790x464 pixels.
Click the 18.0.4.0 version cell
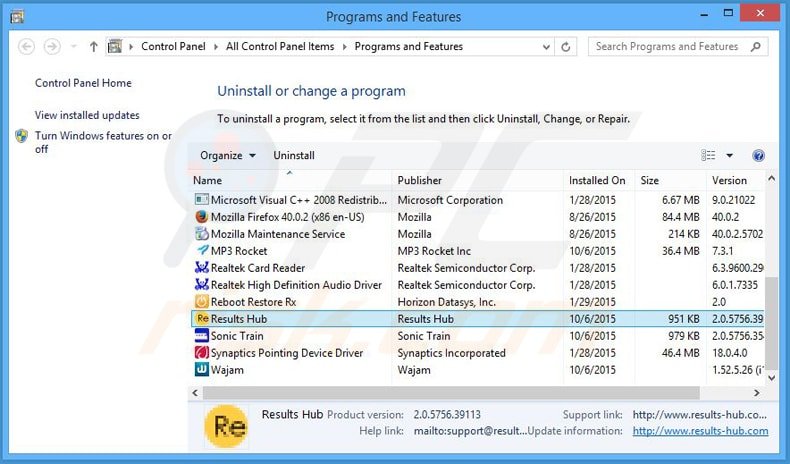click(x=730, y=353)
